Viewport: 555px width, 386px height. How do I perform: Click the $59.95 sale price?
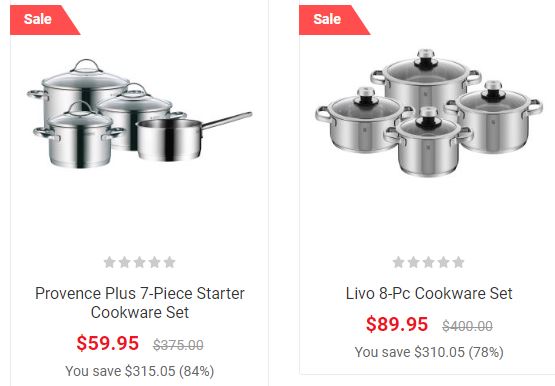tap(108, 343)
